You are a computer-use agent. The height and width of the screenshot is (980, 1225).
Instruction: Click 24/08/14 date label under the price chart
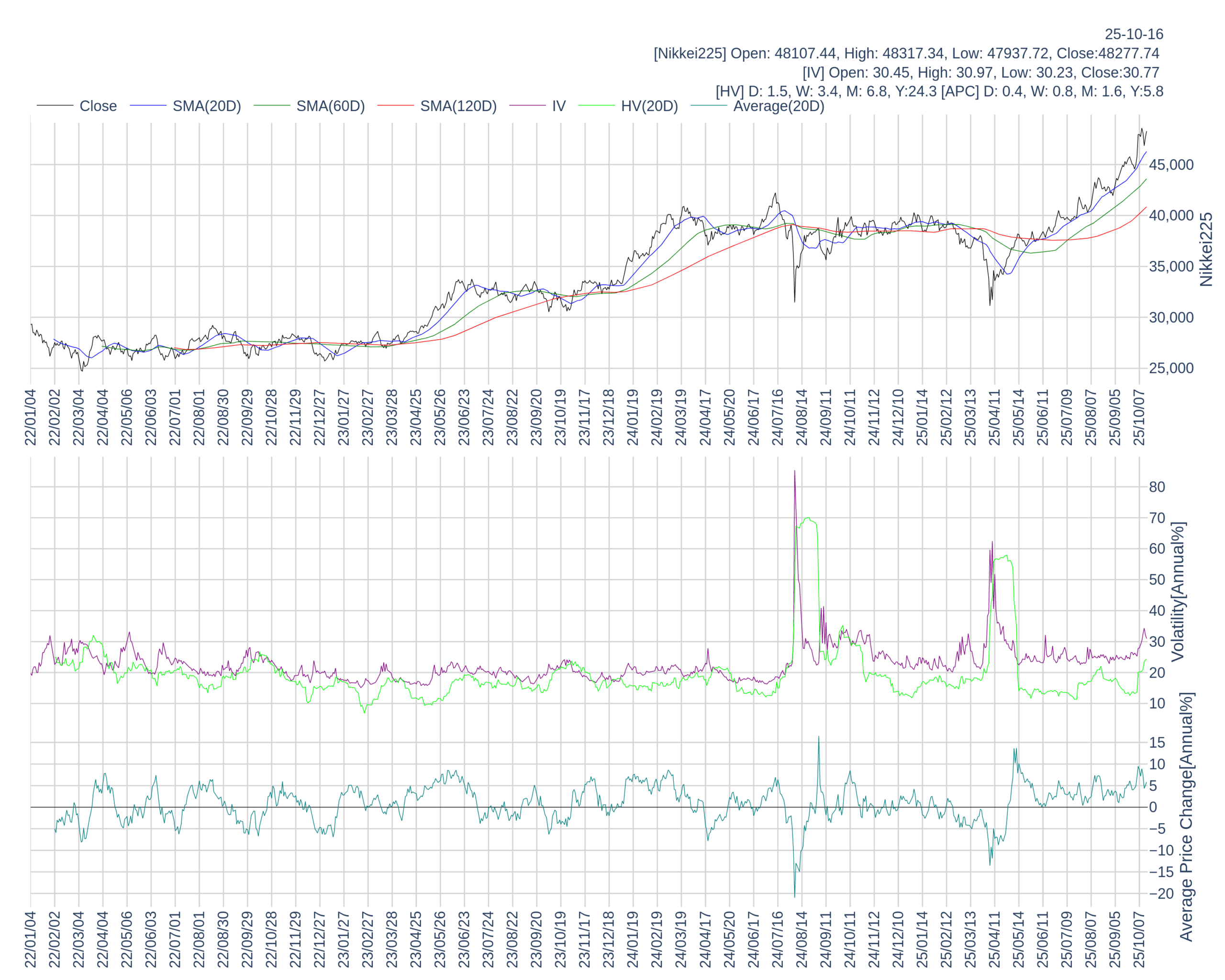click(x=802, y=417)
